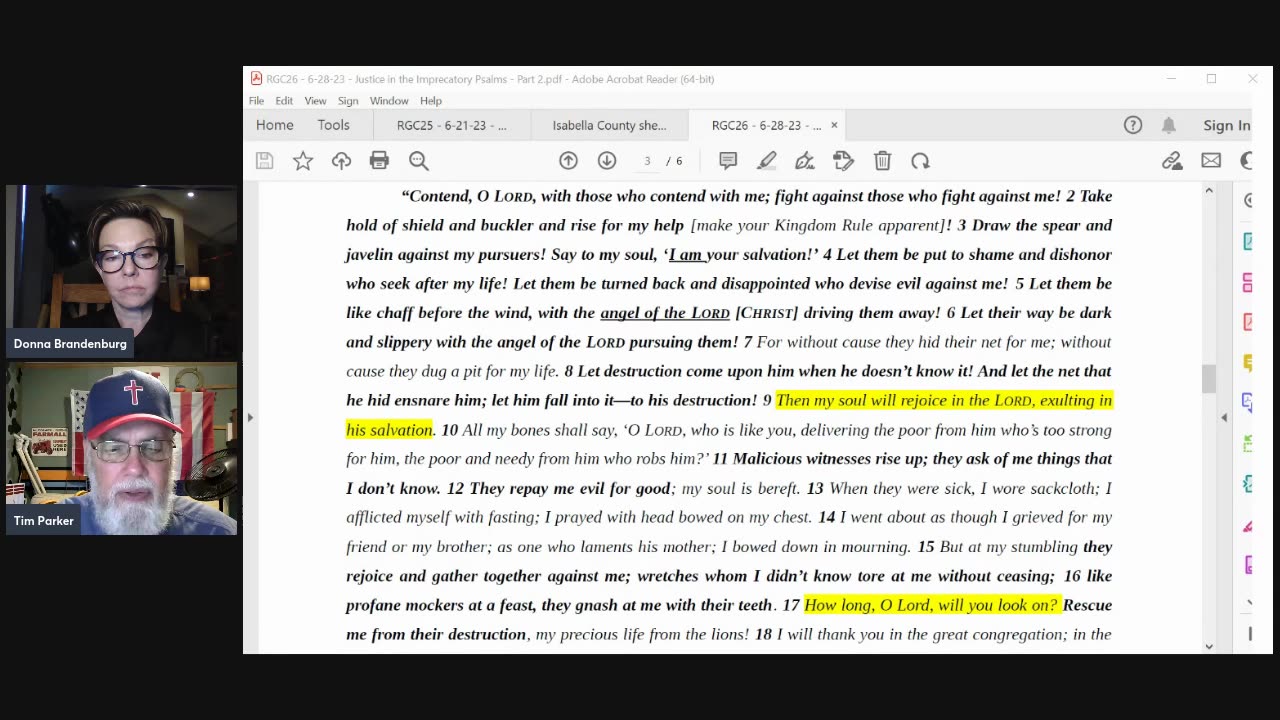
Task: Click the bracketed text '[make your Kingdom Rule apparent]'
Action: [818, 226]
